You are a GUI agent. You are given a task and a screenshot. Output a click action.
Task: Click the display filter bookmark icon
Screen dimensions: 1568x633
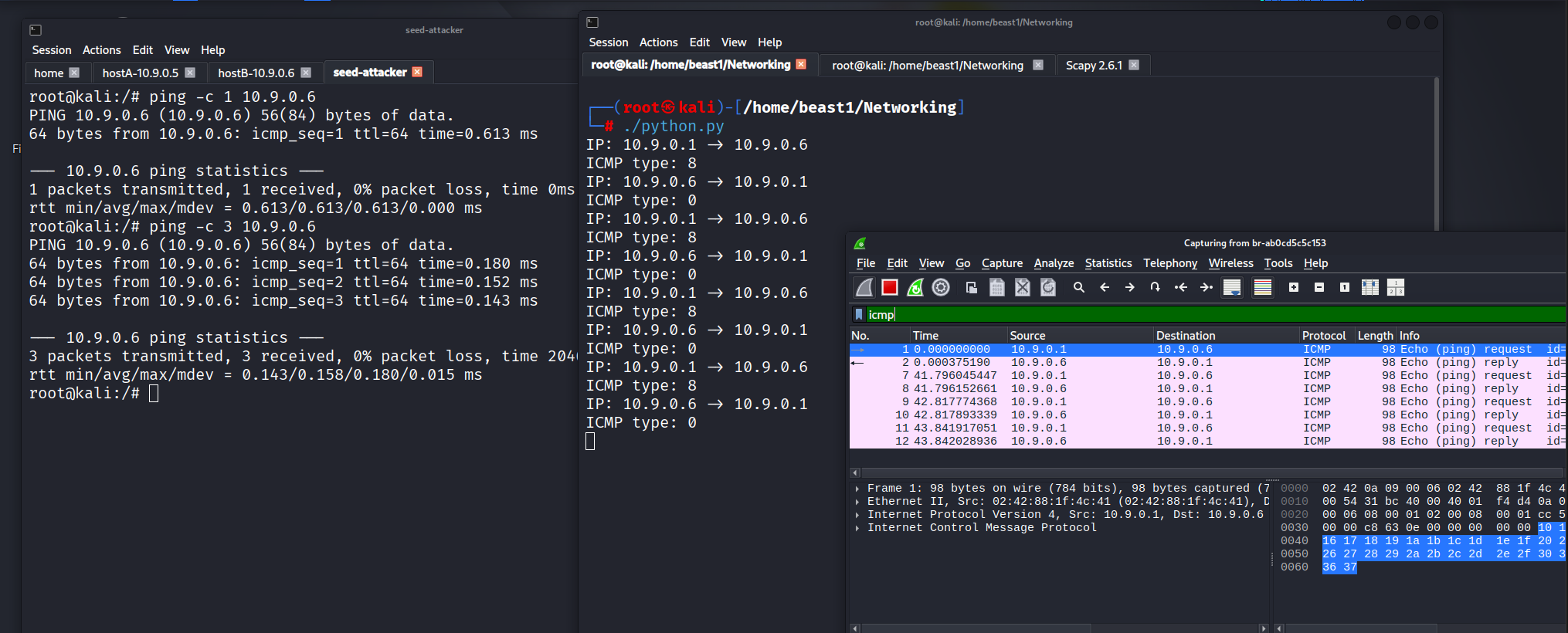(858, 314)
